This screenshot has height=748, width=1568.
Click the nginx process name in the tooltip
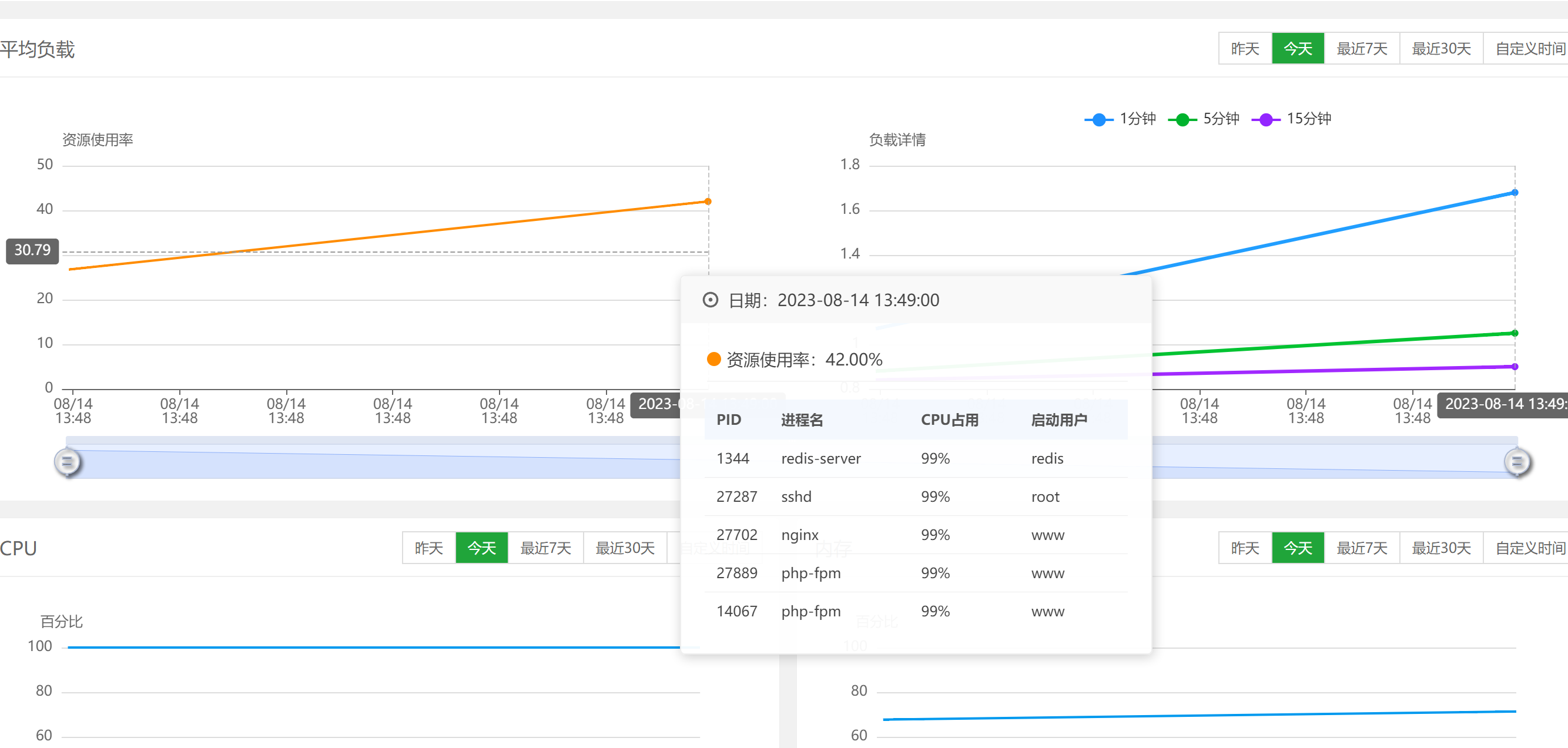(800, 535)
